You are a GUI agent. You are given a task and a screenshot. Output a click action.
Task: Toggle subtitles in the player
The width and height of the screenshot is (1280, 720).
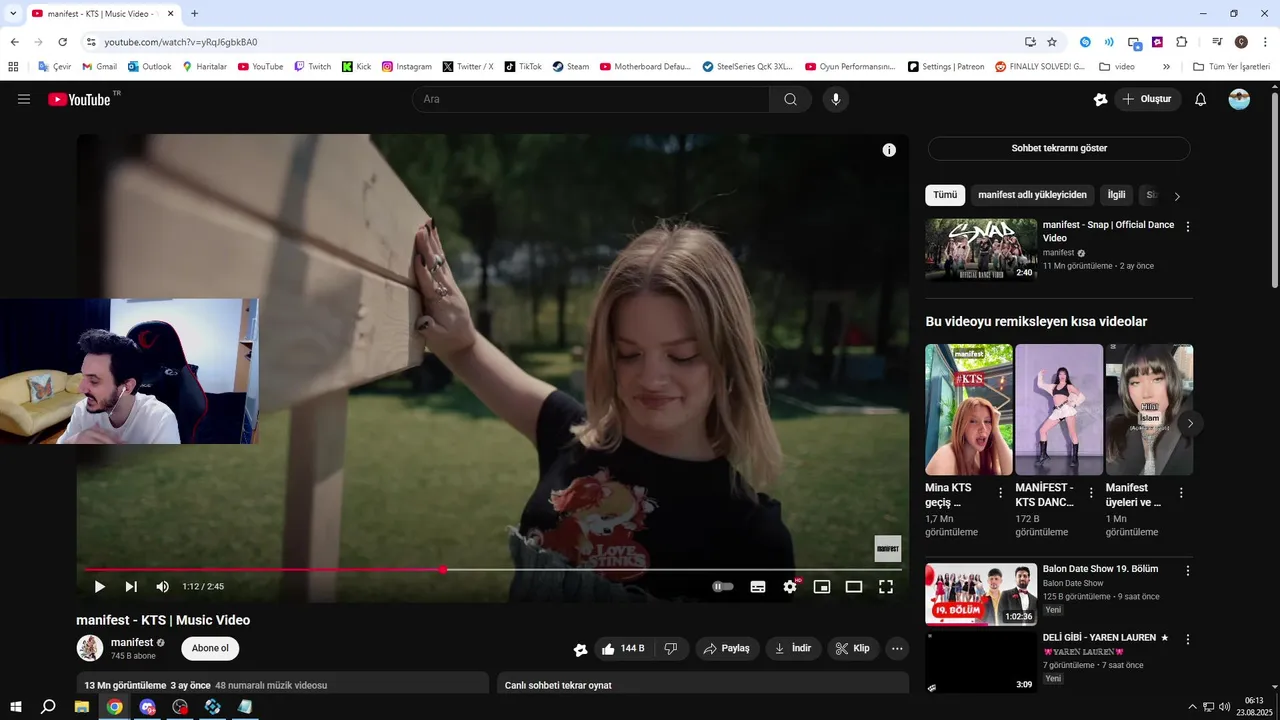(758, 587)
